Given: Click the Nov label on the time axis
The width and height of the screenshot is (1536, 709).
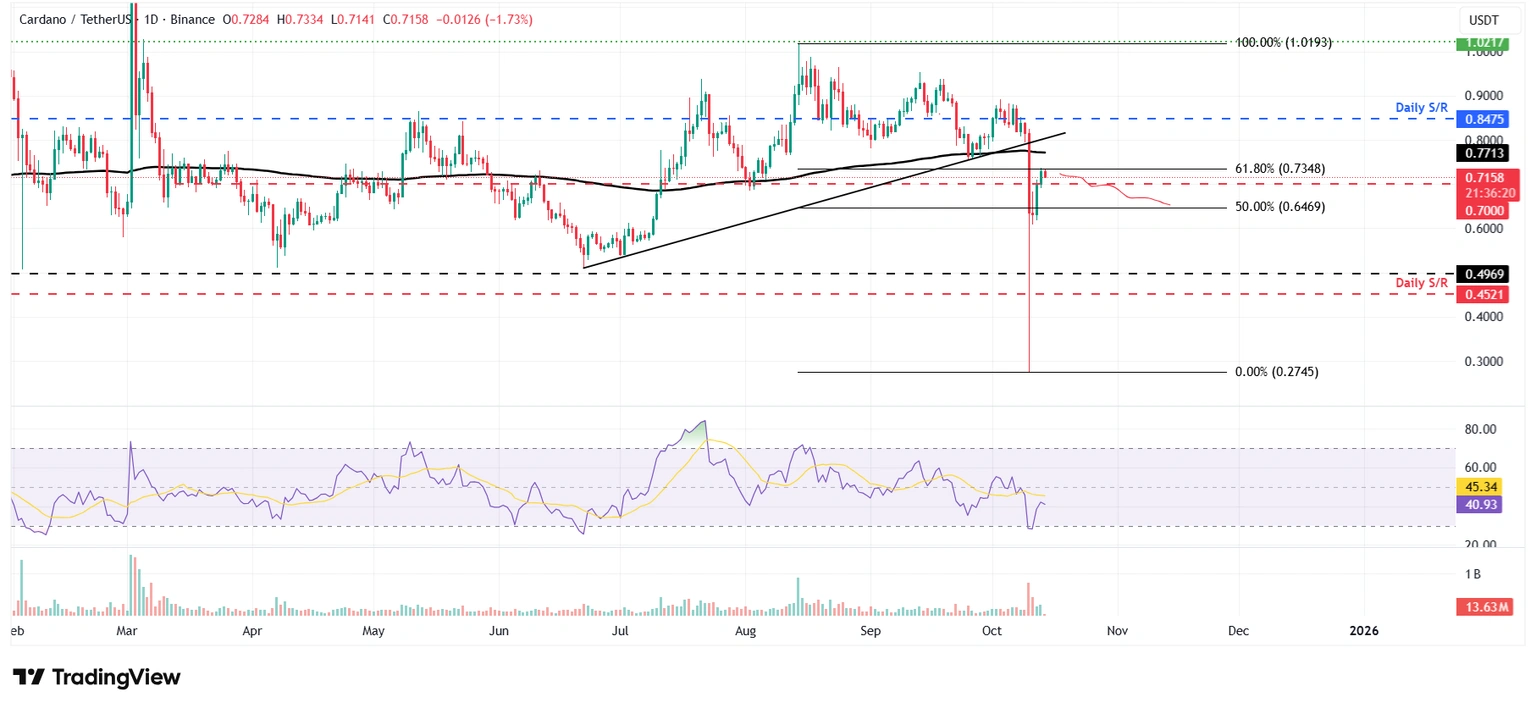Looking at the screenshot, I should click(1117, 631).
